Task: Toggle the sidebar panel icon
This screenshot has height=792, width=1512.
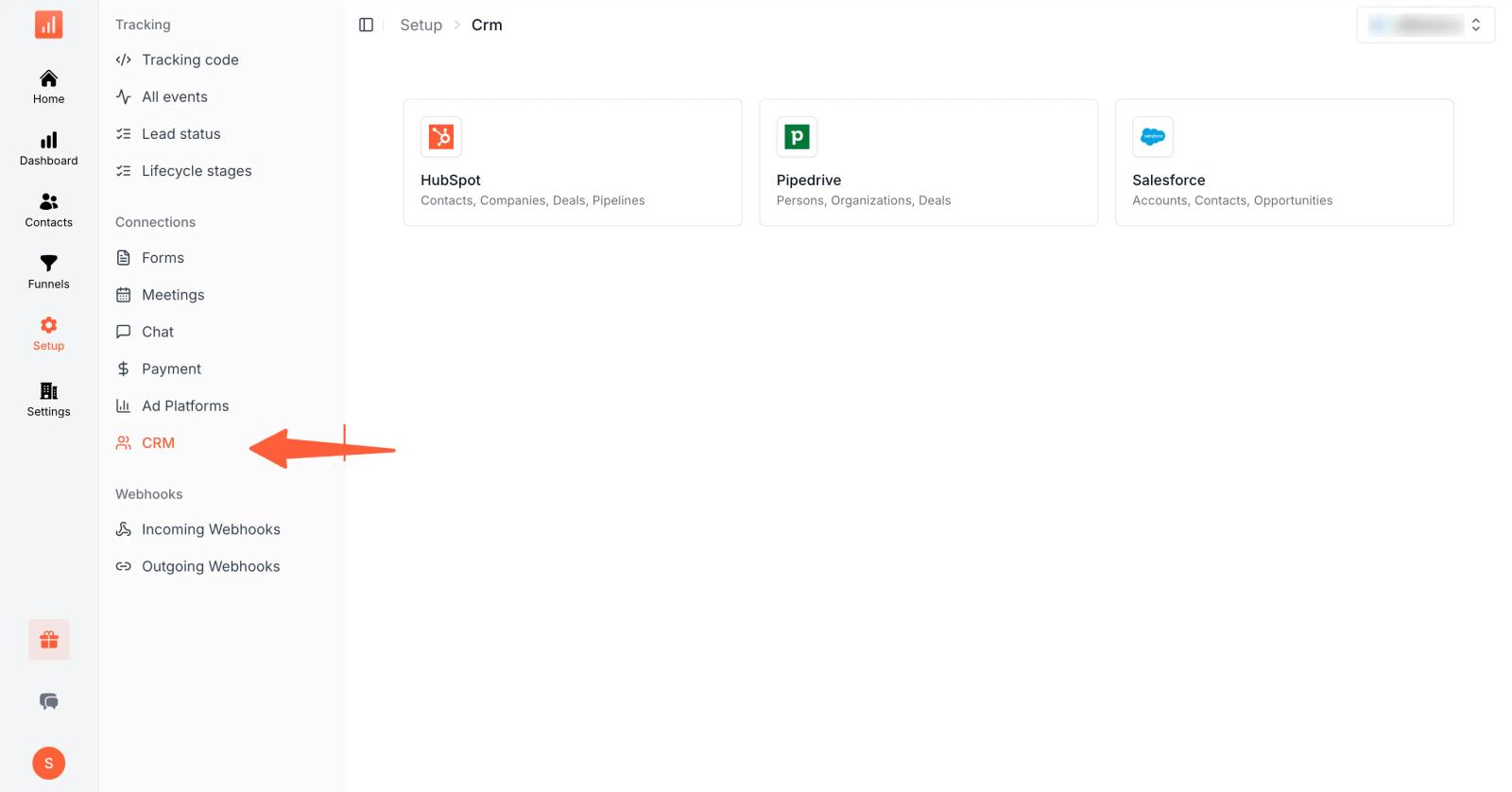Action: coord(367,25)
